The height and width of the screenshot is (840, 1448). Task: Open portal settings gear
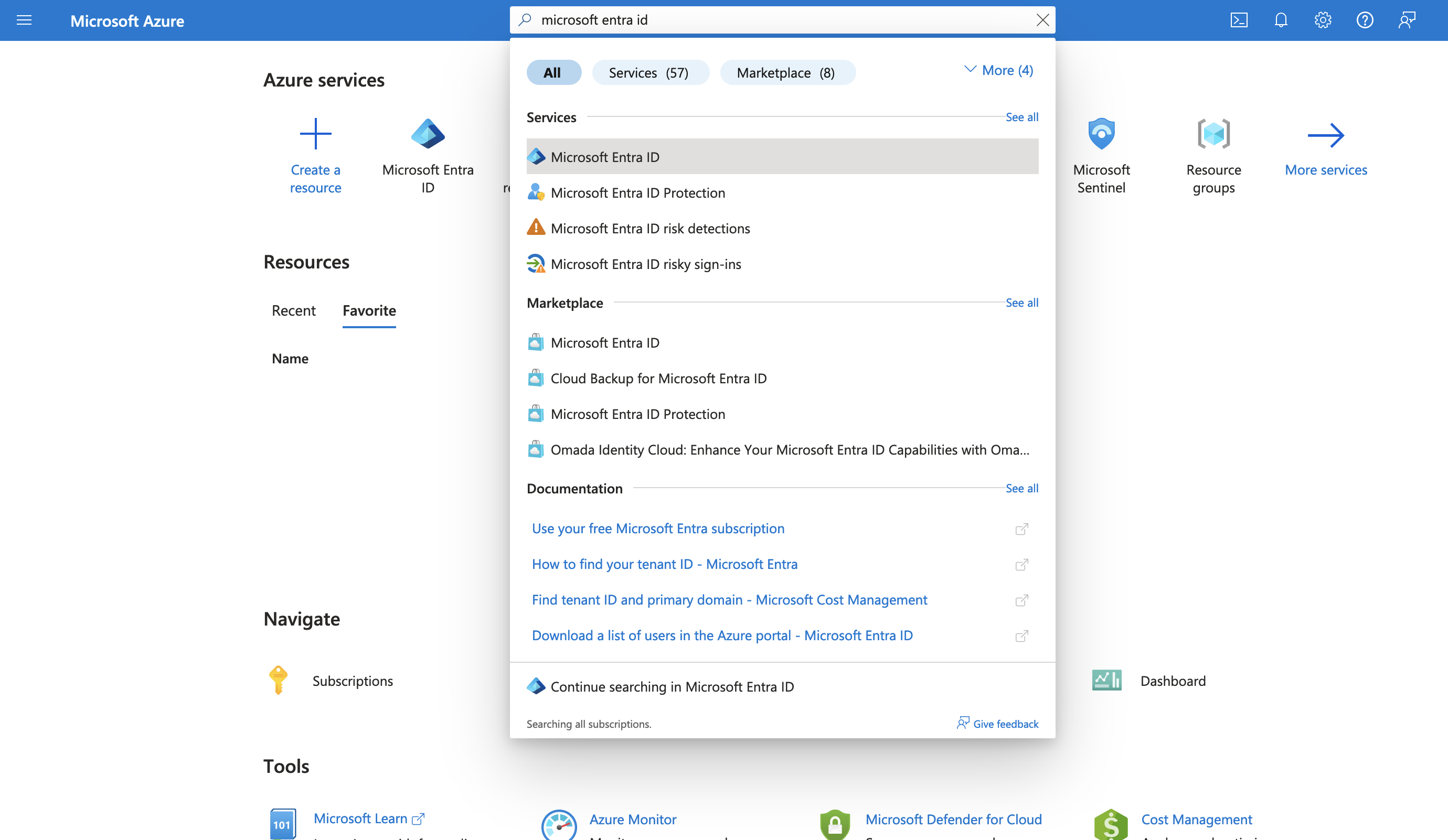tap(1323, 20)
